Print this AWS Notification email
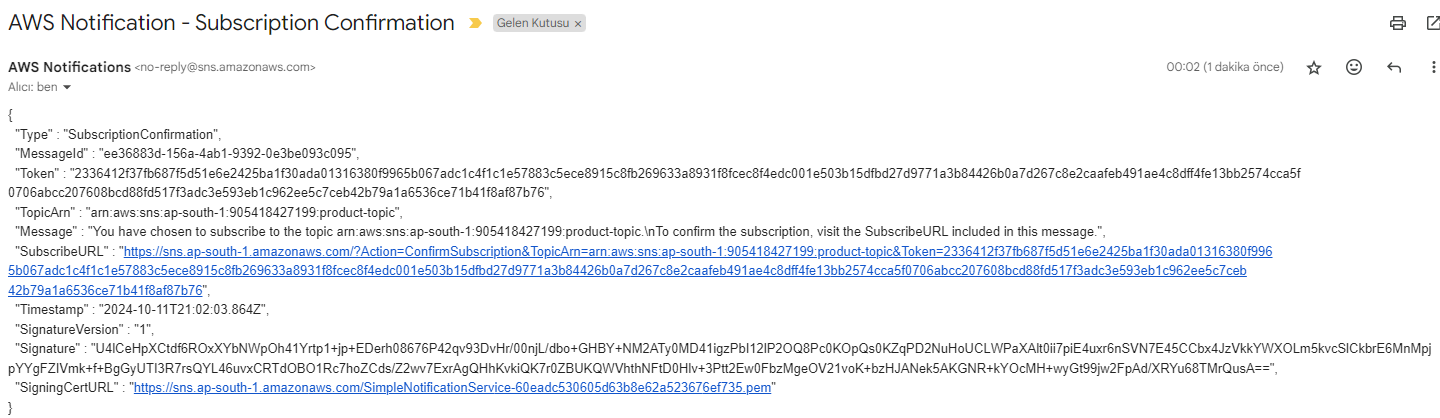1440x418 pixels. (1398, 23)
